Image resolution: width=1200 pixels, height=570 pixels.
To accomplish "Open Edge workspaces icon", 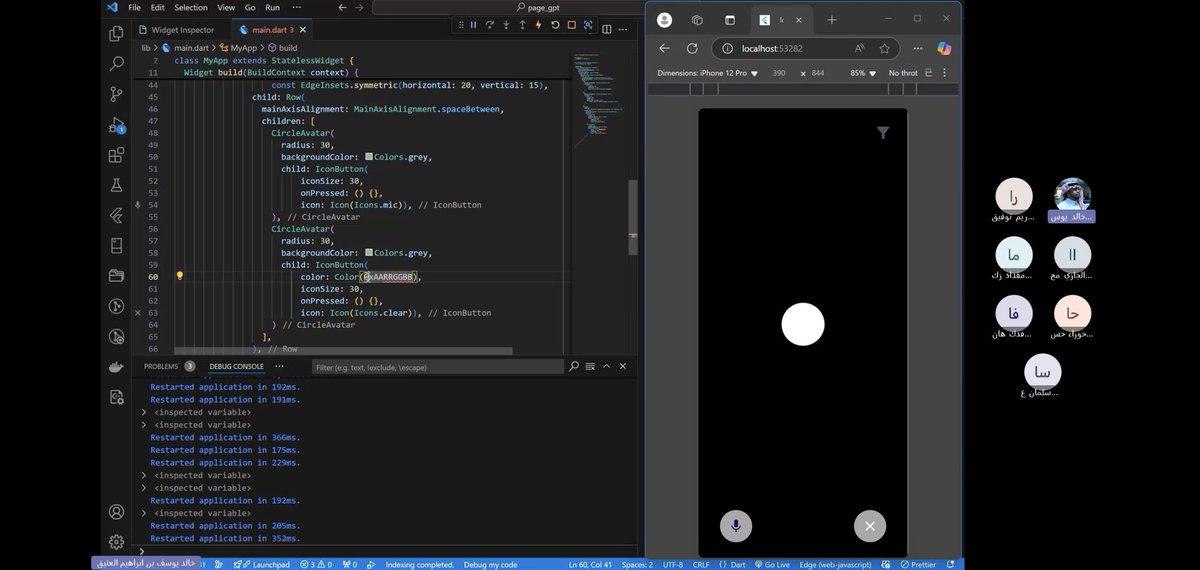I will pyautogui.click(x=697, y=19).
